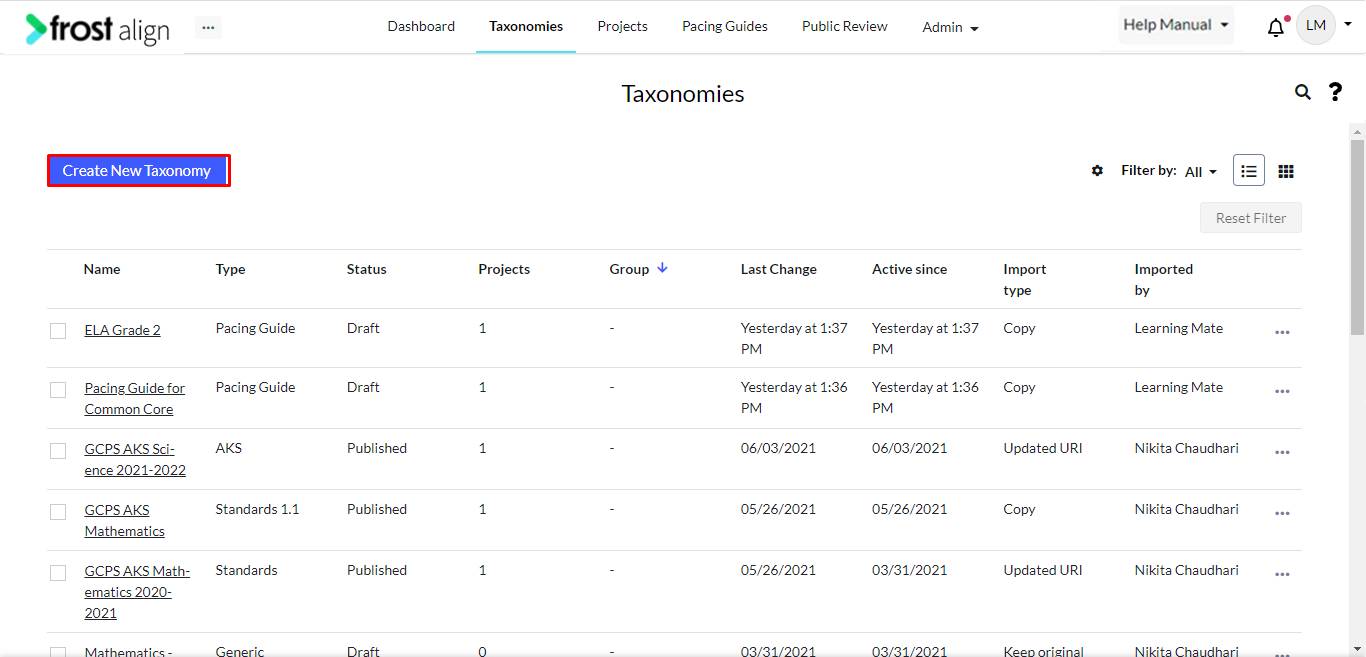Open the actions menu for GCPS AKS Mathematics
The height and width of the screenshot is (657, 1366).
click(1282, 513)
